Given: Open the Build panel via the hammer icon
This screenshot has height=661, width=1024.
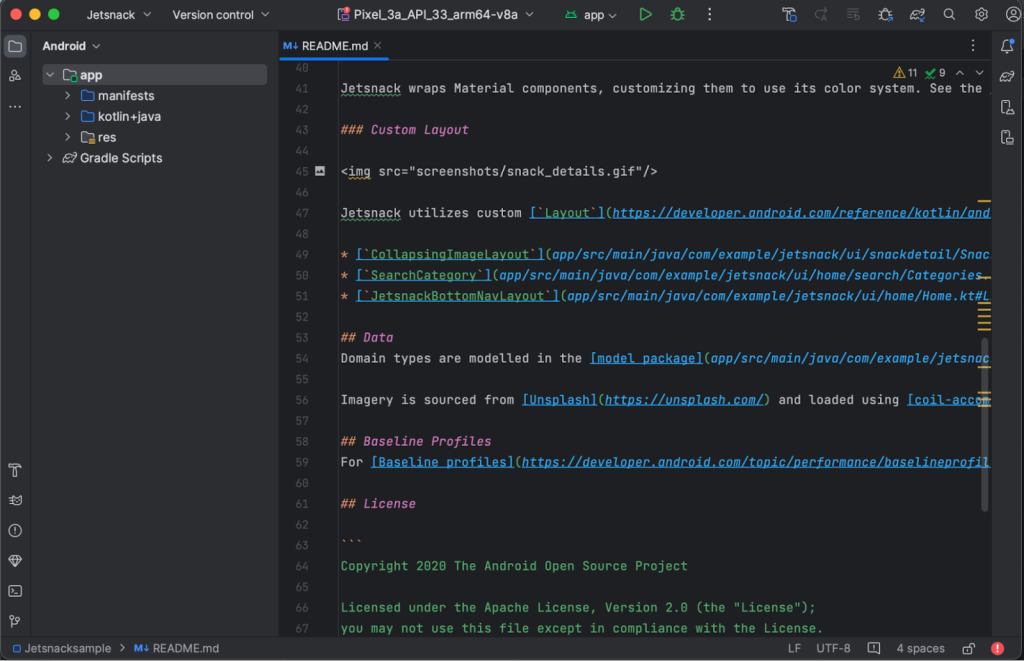Looking at the screenshot, I should coord(14,470).
